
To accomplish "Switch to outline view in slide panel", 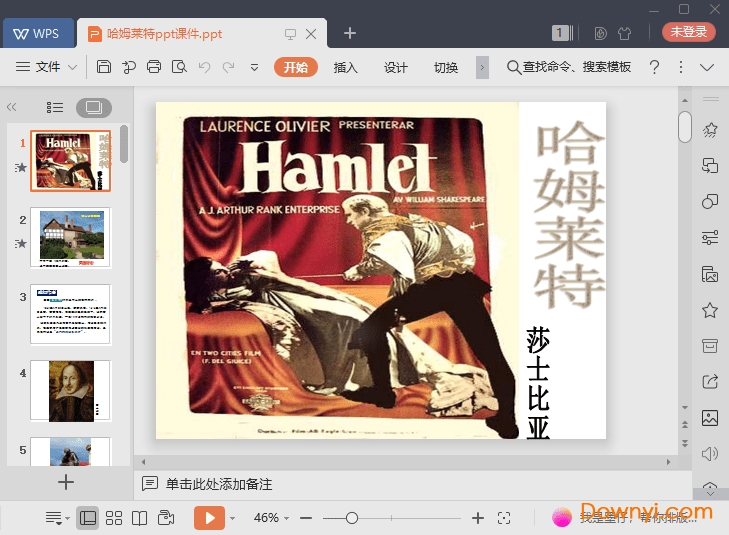I will [55, 107].
